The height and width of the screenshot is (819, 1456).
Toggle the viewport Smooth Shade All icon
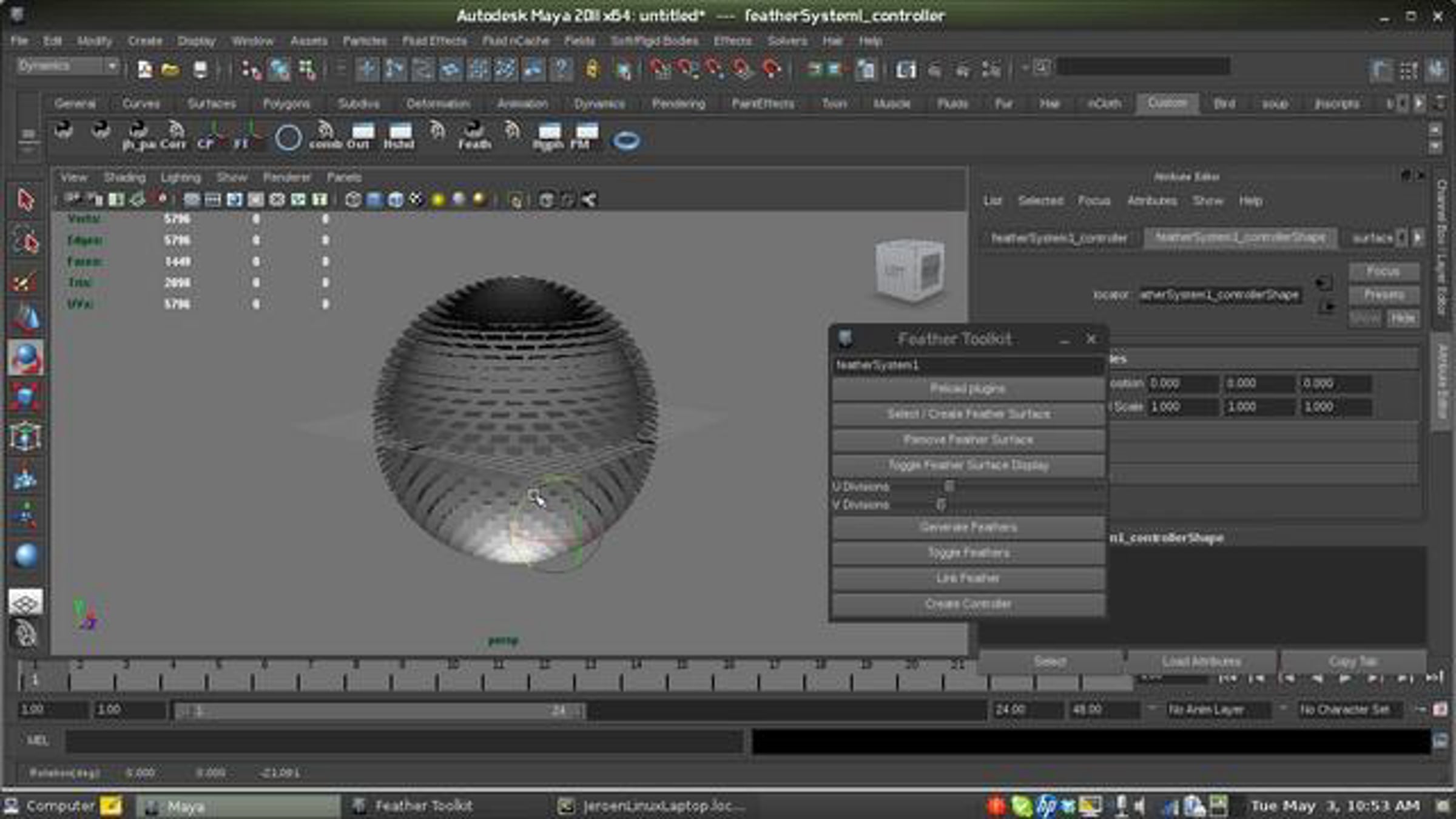[374, 200]
